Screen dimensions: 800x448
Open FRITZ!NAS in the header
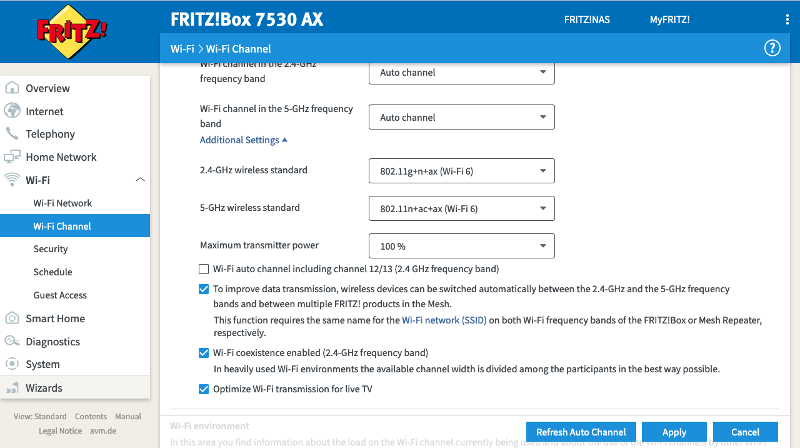tap(587, 20)
